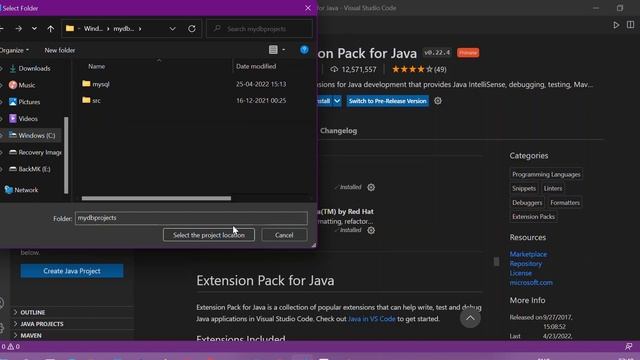Open extension settings gear near Pre-Release button
640x360 pixels.
tap(438, 101)
